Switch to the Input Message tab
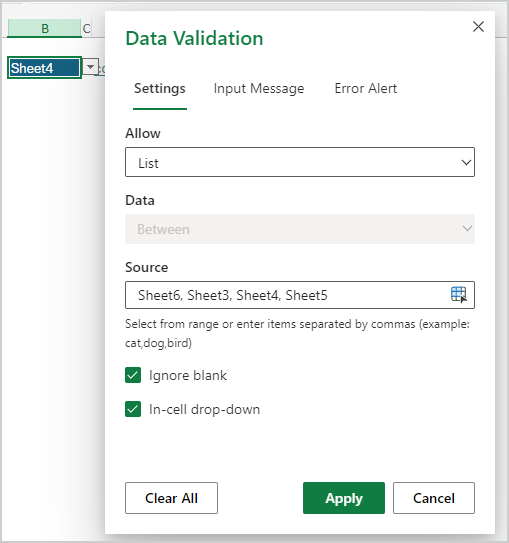Image resolution: width=509 pixels, height=543 pixels. tap(259, 89)
